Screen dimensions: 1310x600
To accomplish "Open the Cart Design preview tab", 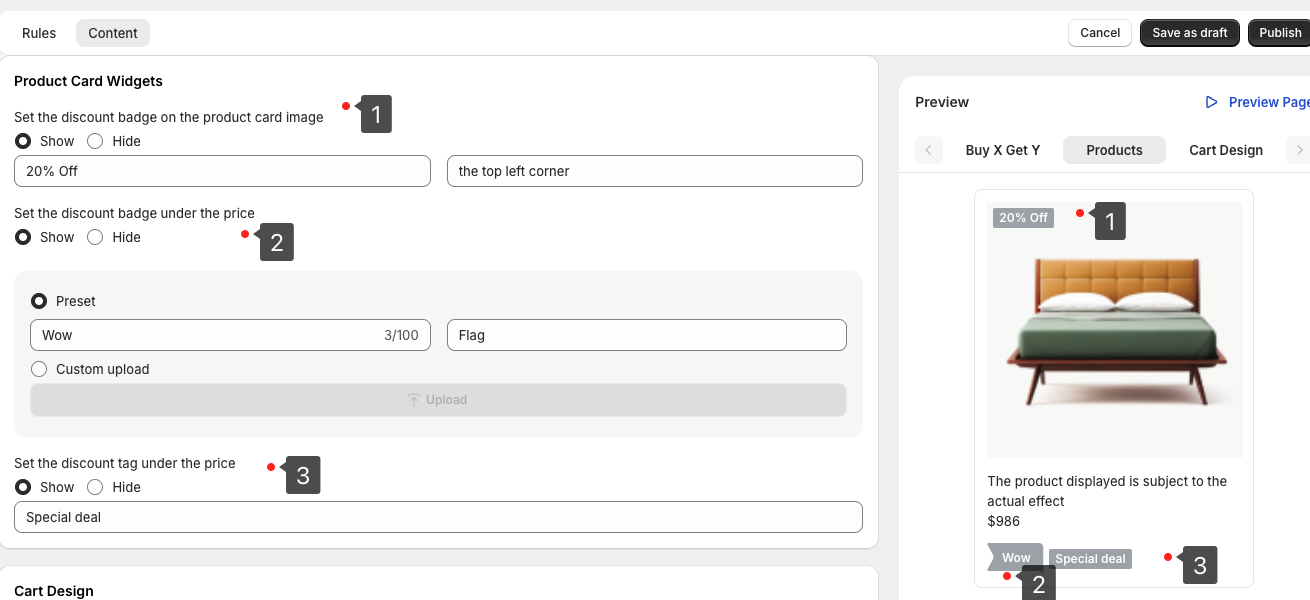I will point(1225,150).
